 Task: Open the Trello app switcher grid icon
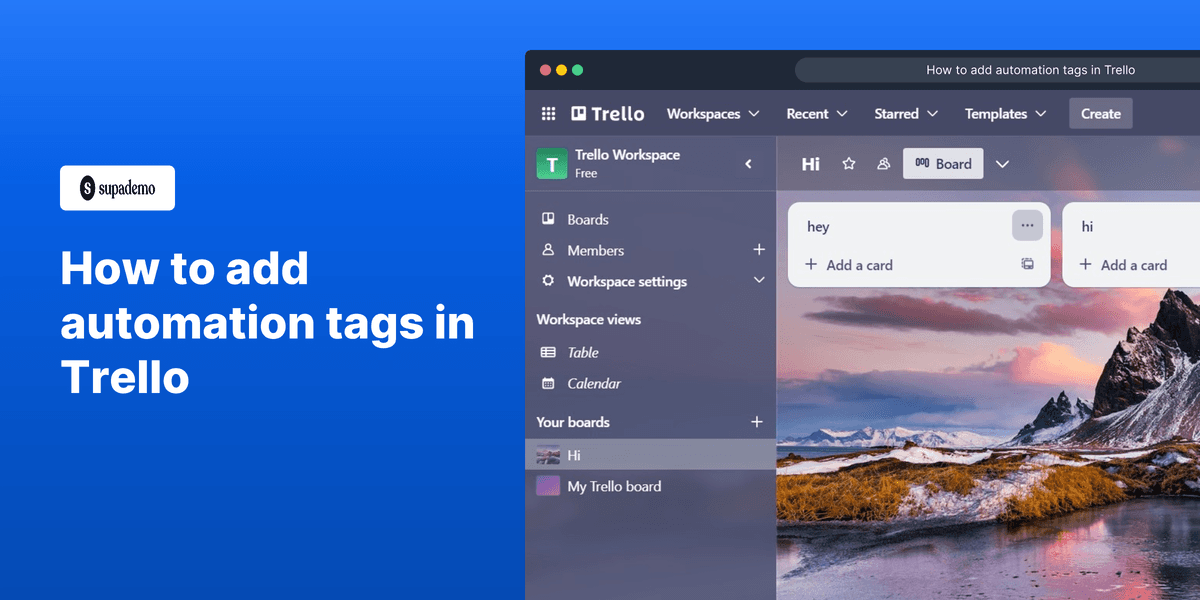pos(548,113)
